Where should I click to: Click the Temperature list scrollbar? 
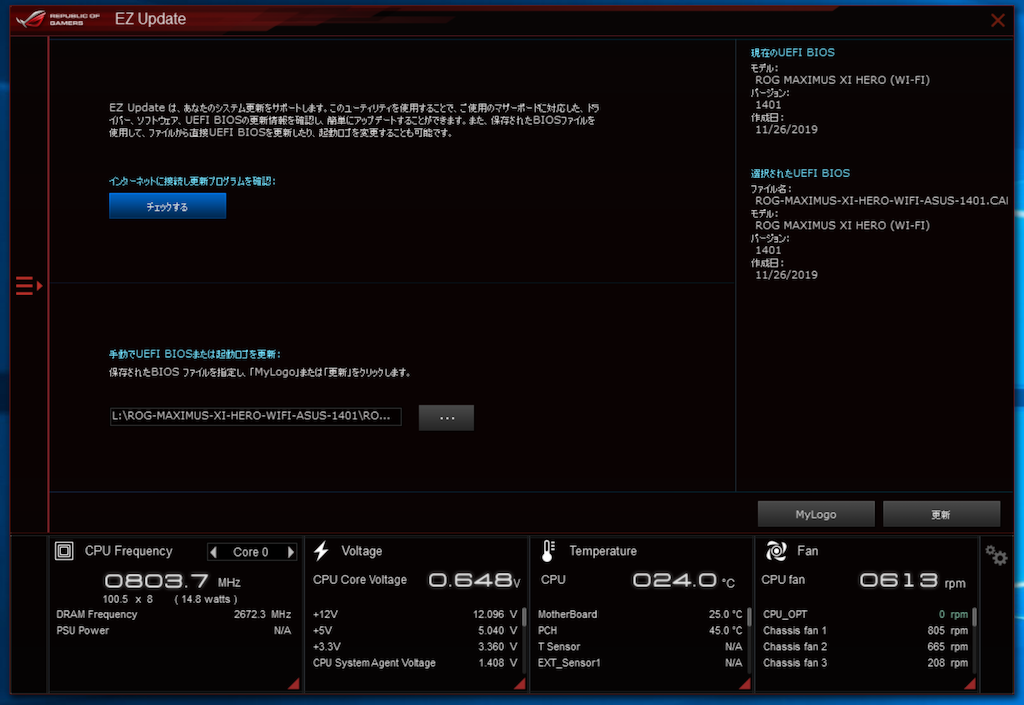749,617
